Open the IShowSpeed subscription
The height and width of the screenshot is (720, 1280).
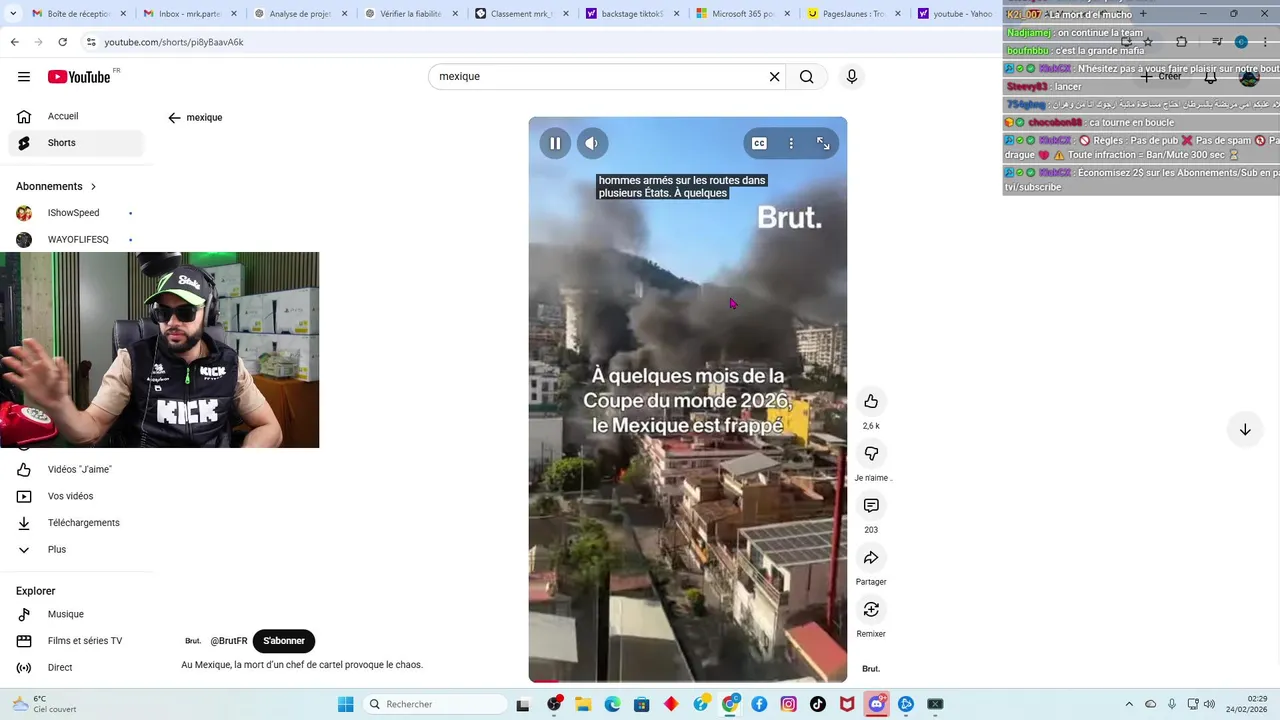coord(76,213)
